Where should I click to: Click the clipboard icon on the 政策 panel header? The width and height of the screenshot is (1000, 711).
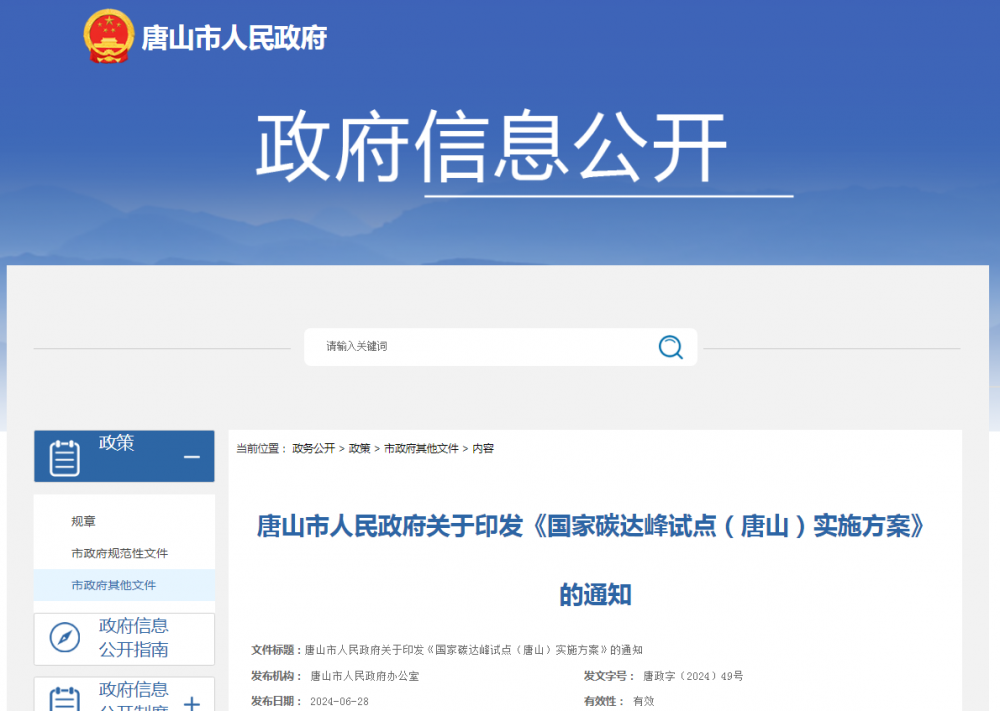pyautogui.click(x=62, y=455)
